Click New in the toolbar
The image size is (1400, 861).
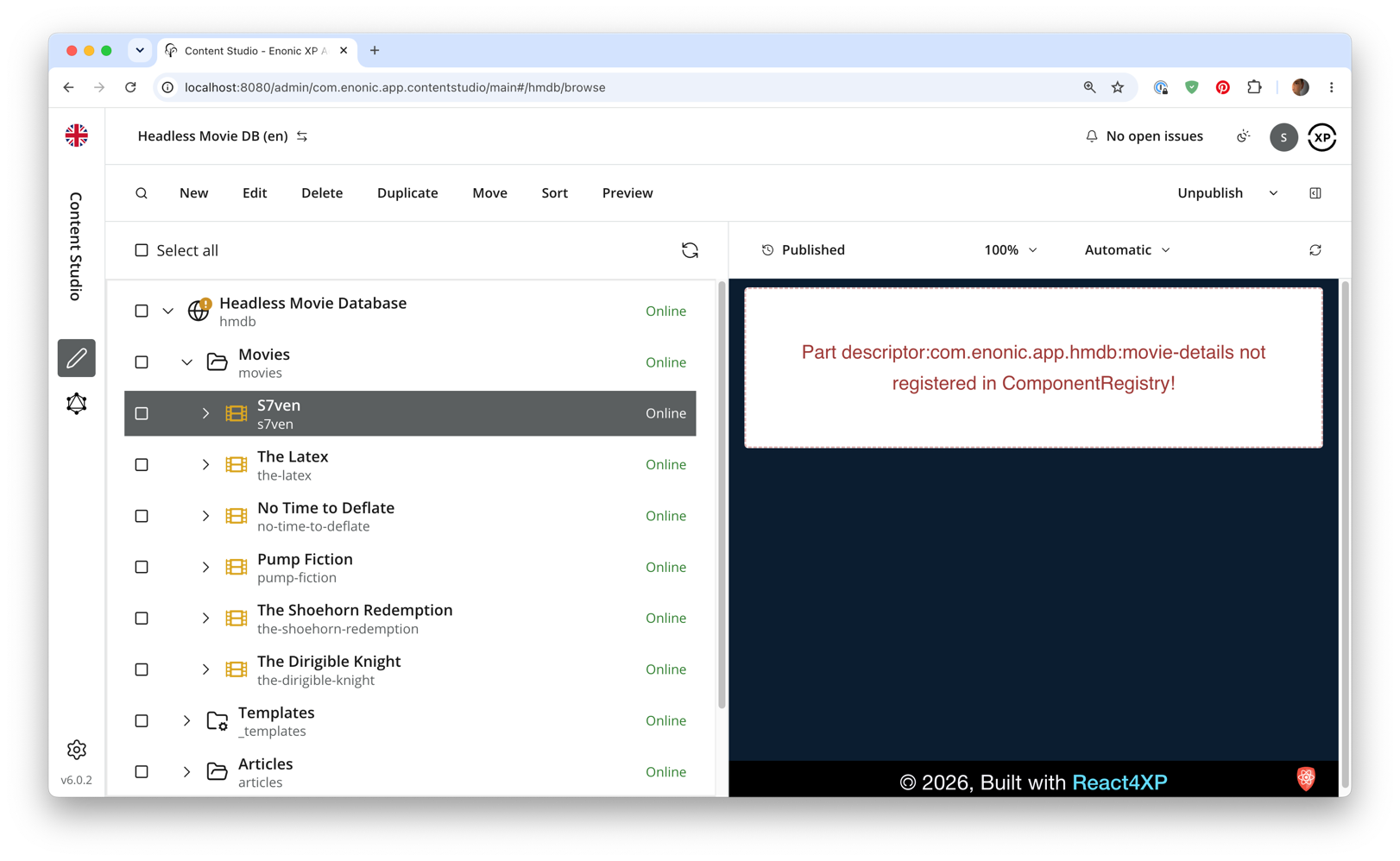[x=193, y=193]
